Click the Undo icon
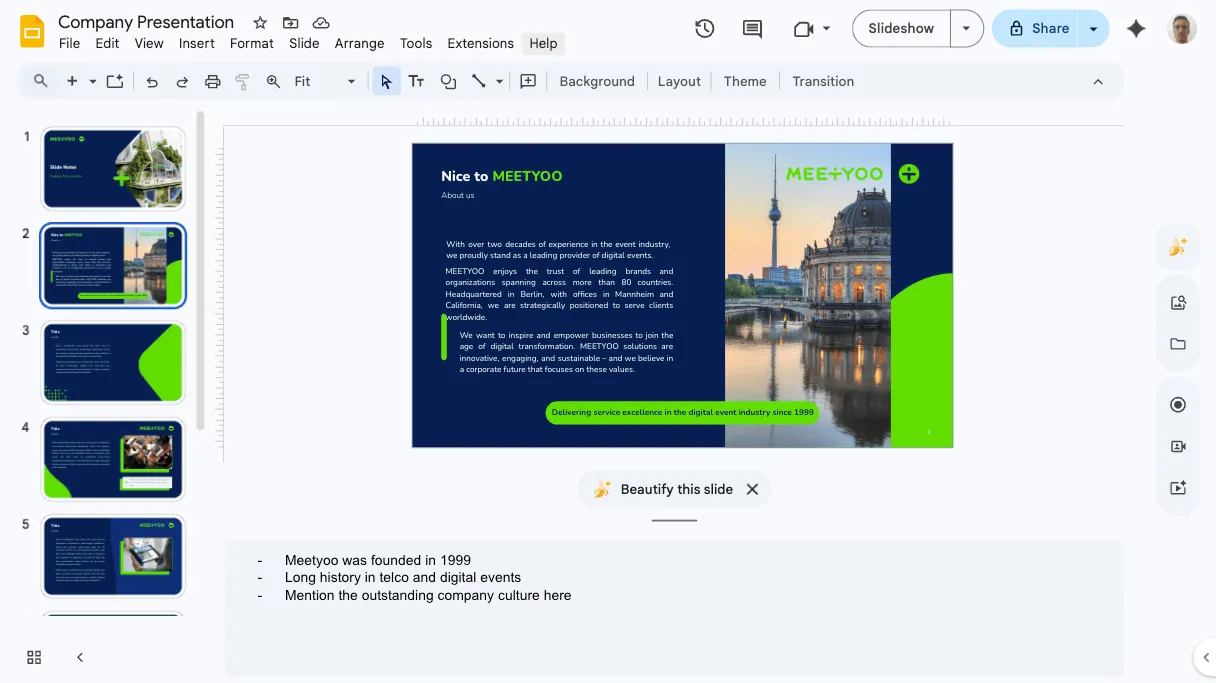1216x683 pixels. tap(152, 81)
